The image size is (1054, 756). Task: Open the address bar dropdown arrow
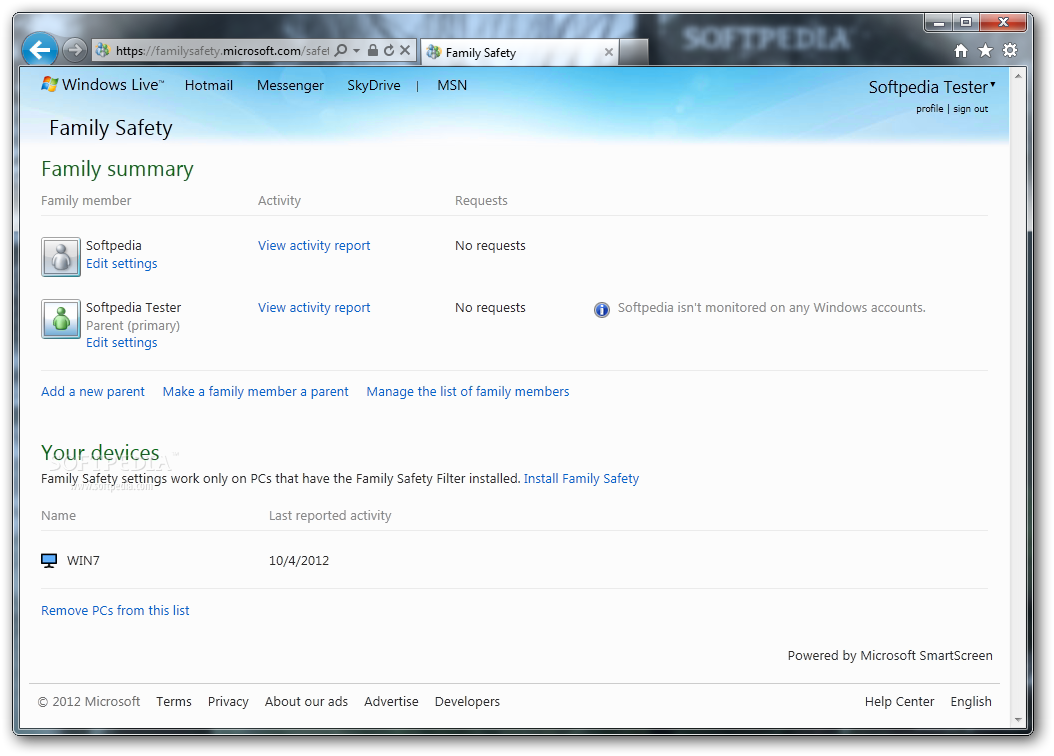(x=356, y=50)
